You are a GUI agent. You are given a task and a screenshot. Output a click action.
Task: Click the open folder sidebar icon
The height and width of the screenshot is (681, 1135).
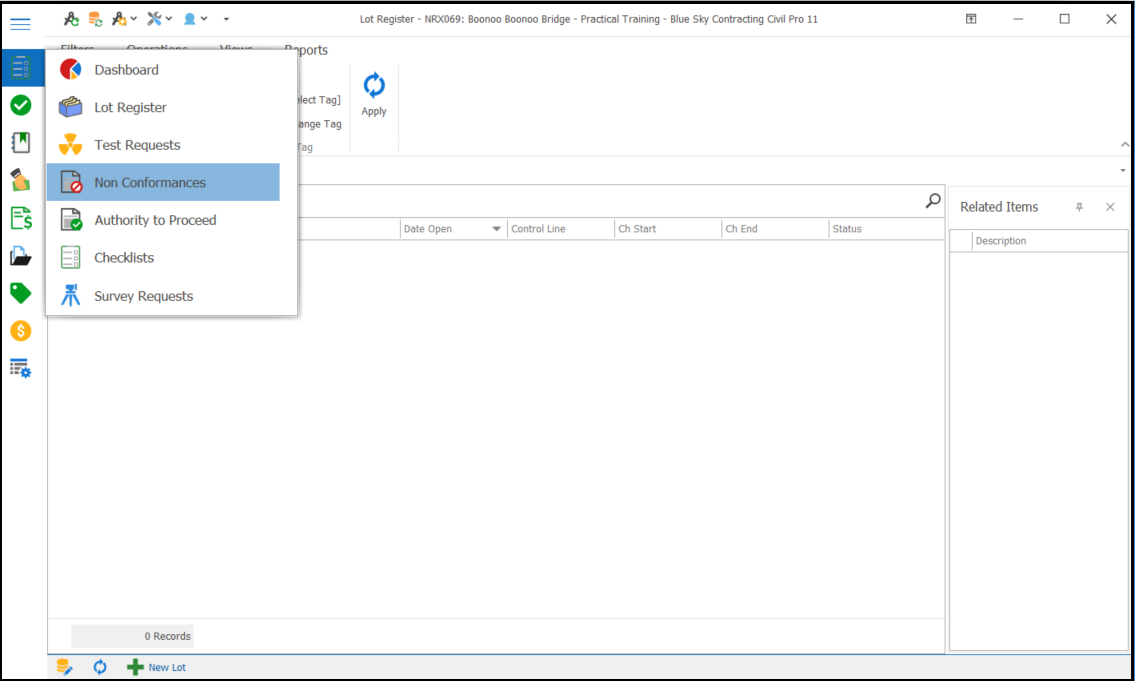coord(20,256)
